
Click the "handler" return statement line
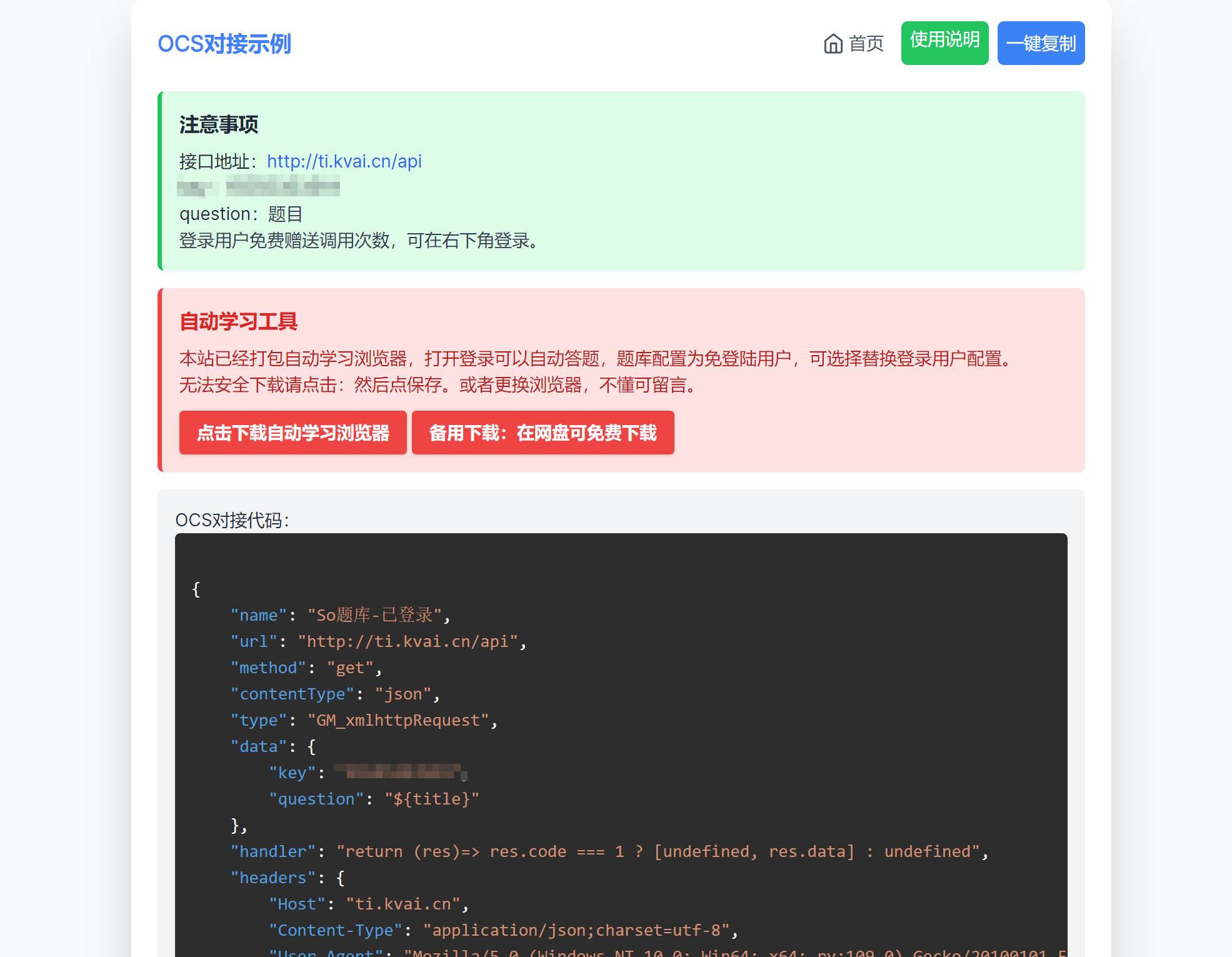(x=609, y=851)
